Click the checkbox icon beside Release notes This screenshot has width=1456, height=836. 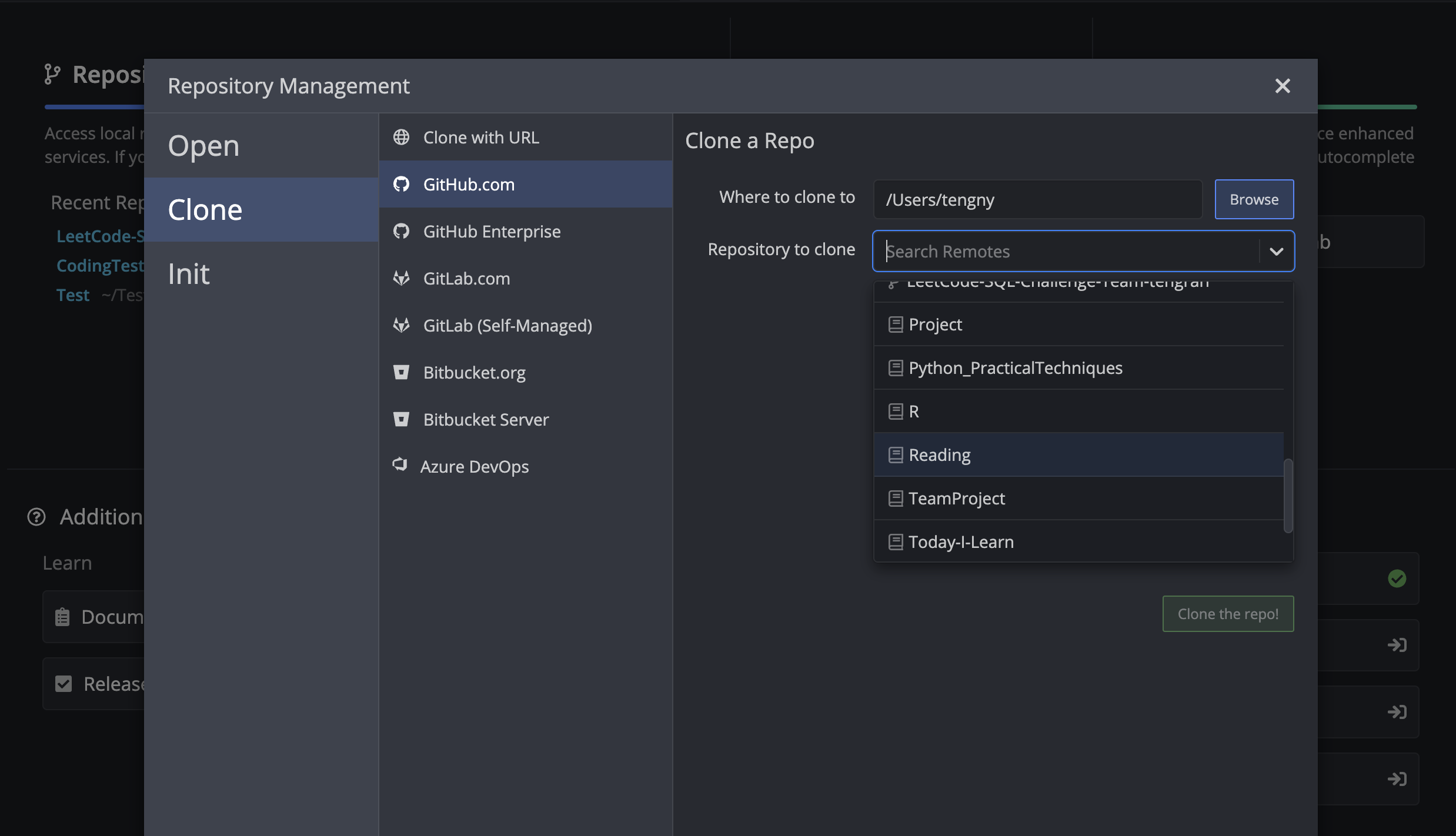click(64, 684)
